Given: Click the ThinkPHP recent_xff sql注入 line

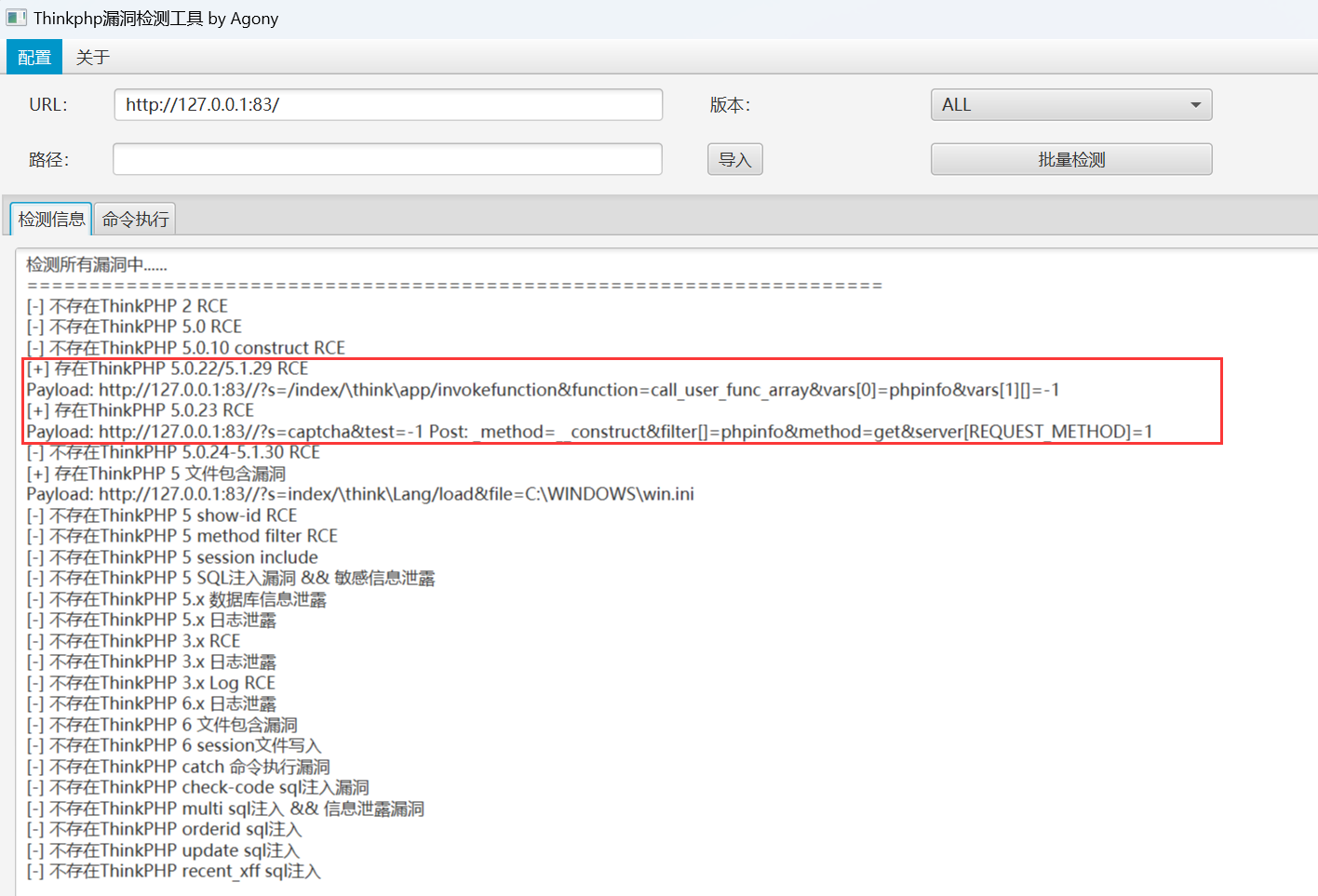Looking at the screenshot, I should tap(174, 871).
